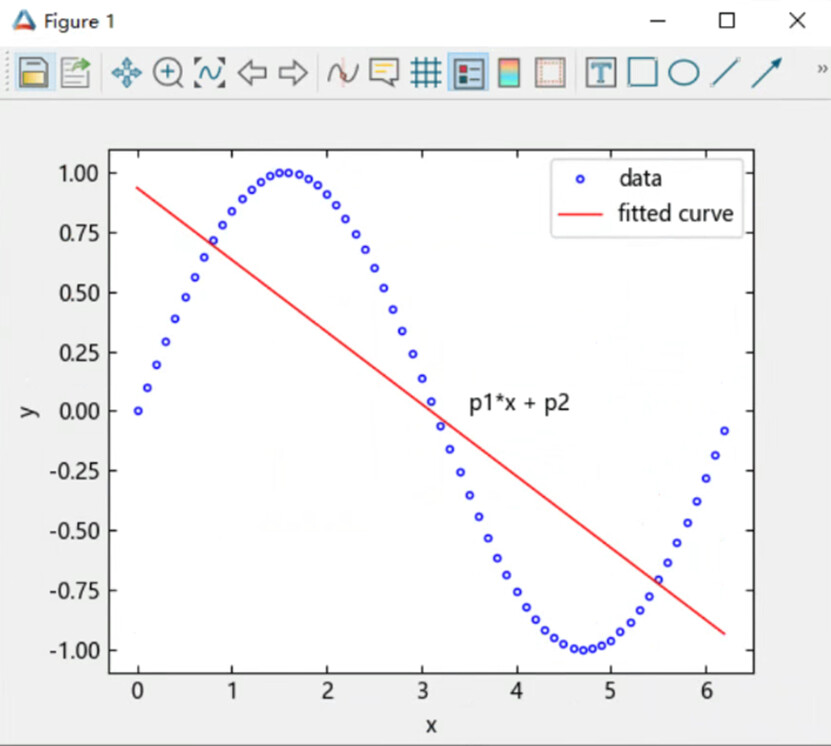
Task: Toggle the colorbar button
Action: click(x=509, y=72)
